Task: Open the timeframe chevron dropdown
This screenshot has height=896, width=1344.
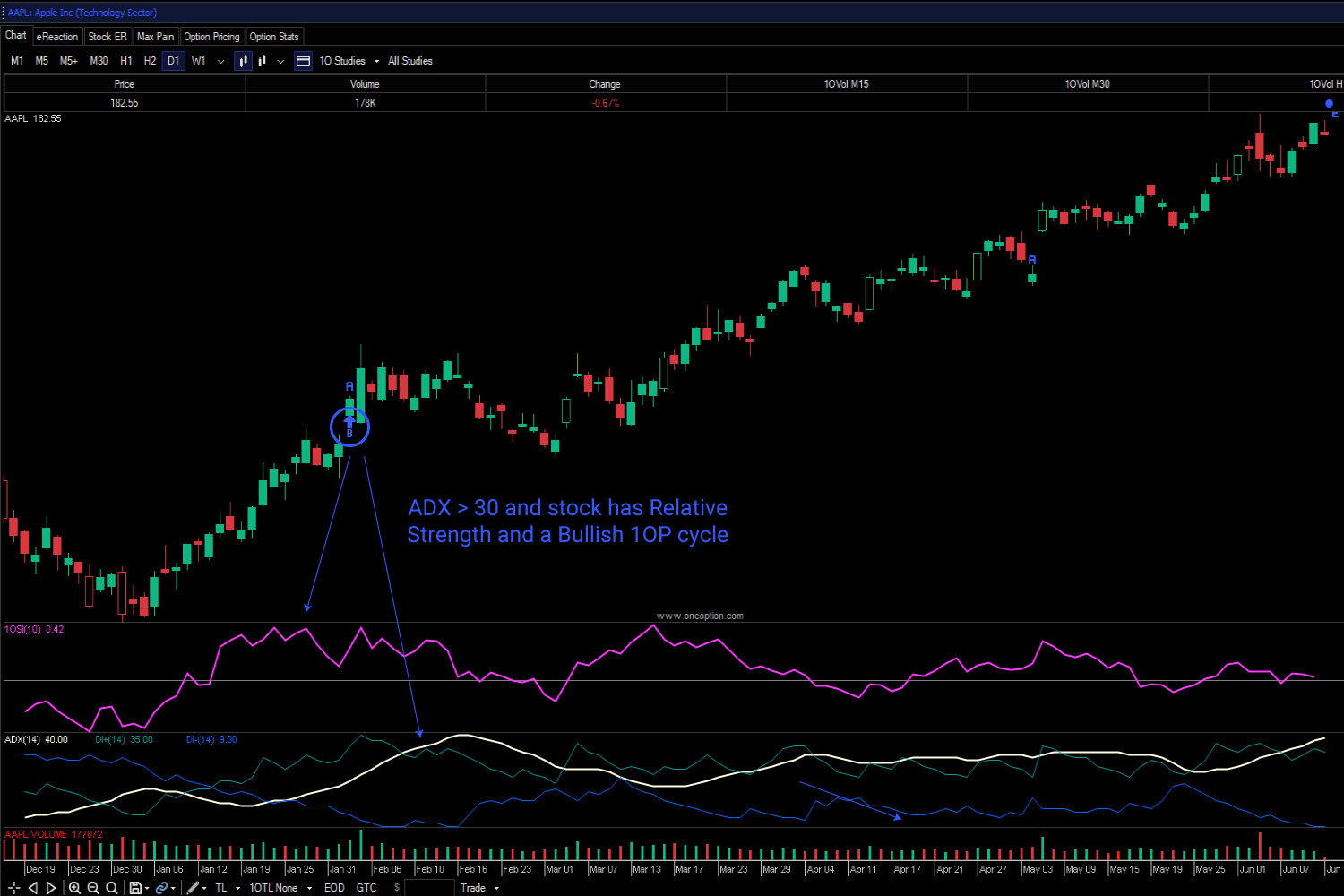Action: point(220,60)
